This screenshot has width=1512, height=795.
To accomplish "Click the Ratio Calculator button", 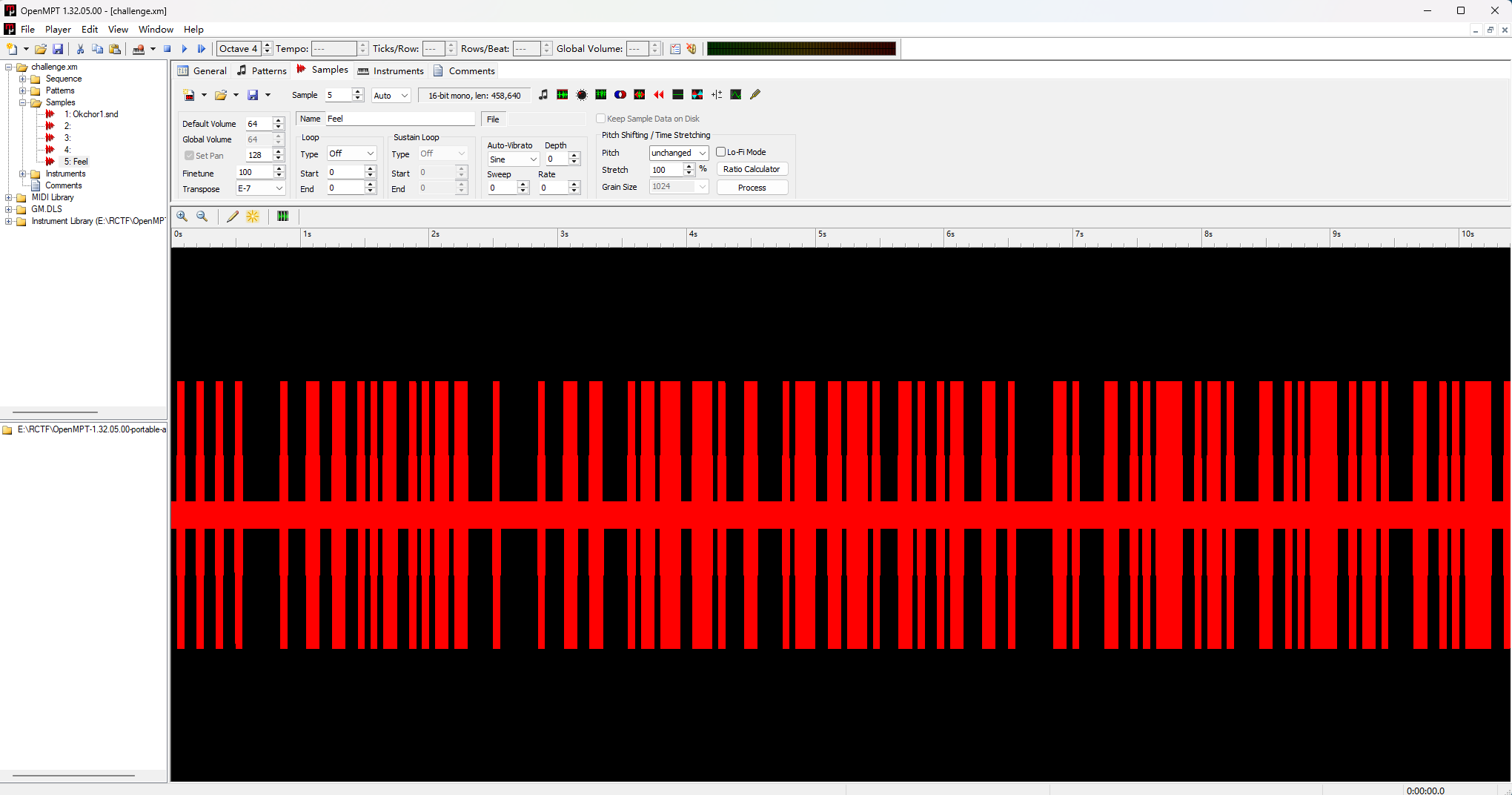I will tap(752, 169).
